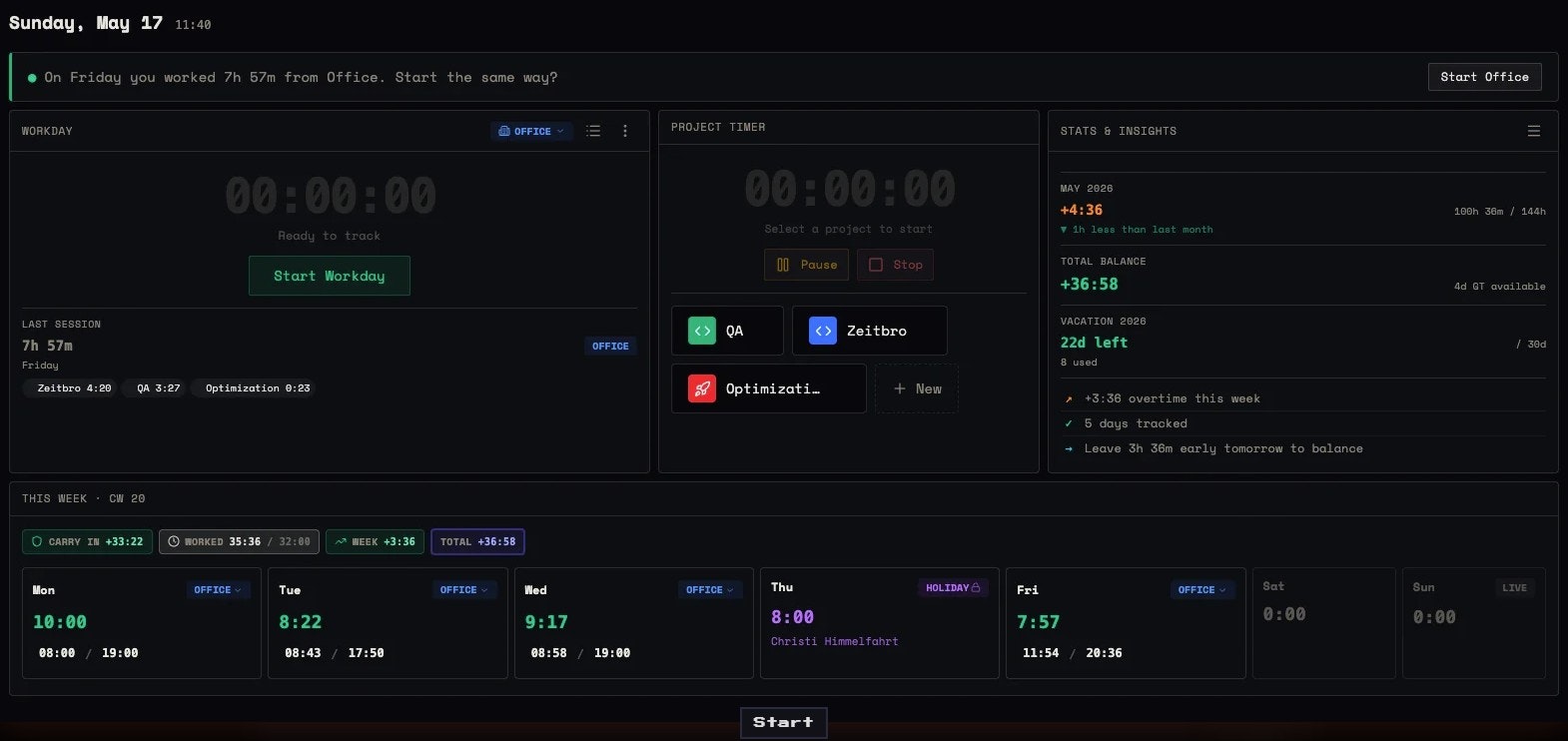Click Friday's 20:36 end time
Screen dimensions: 1568x741
1104,653
